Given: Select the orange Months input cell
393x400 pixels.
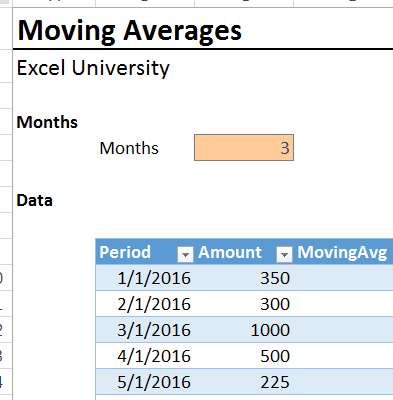Looking at the screenshot, I should pos(244,148).
